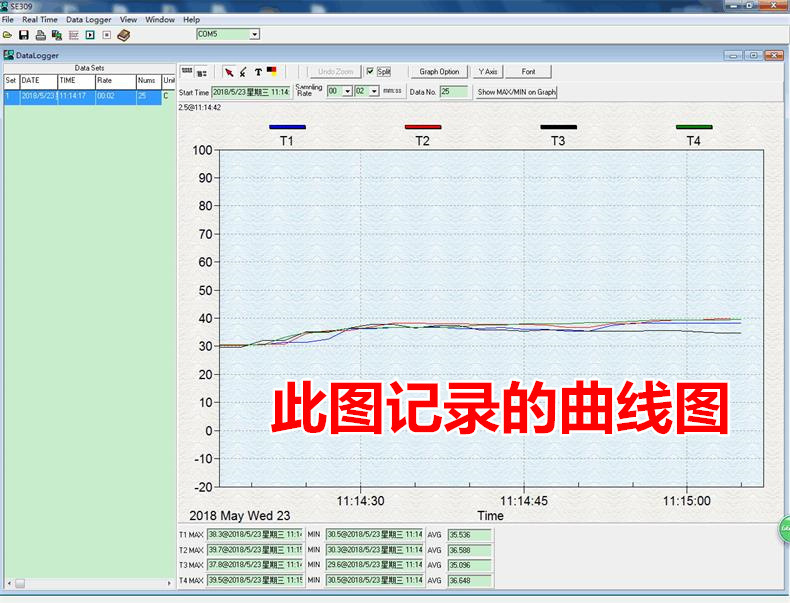Click the scrollbar right arrow in Data Sets
This screenshot has height=603, width=790.
[169, 583]
